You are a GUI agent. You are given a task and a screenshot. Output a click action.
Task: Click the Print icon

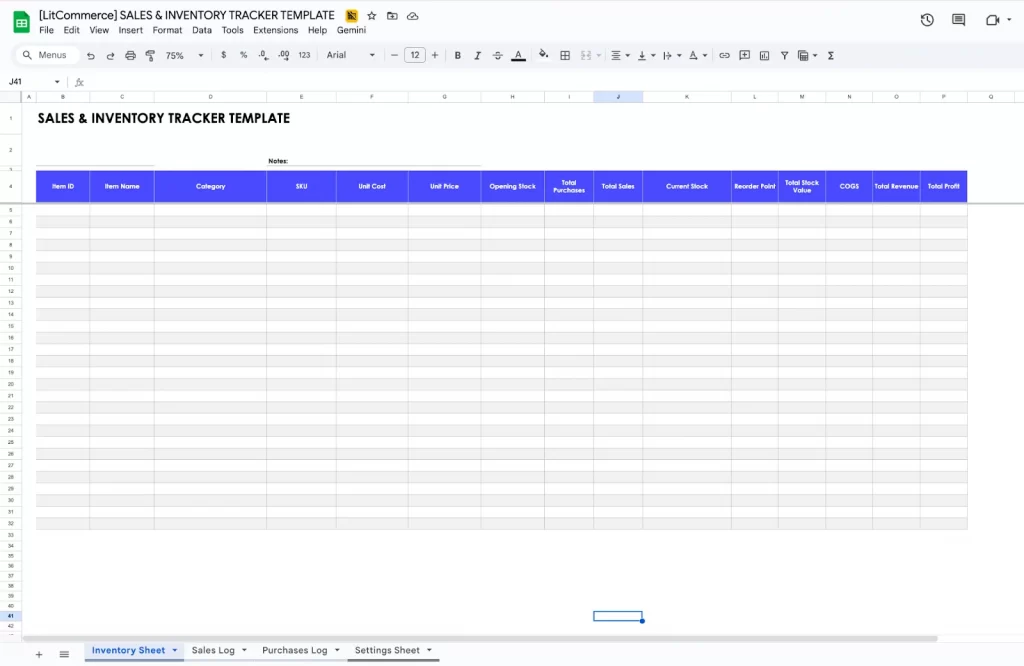[x=130, y=55]
